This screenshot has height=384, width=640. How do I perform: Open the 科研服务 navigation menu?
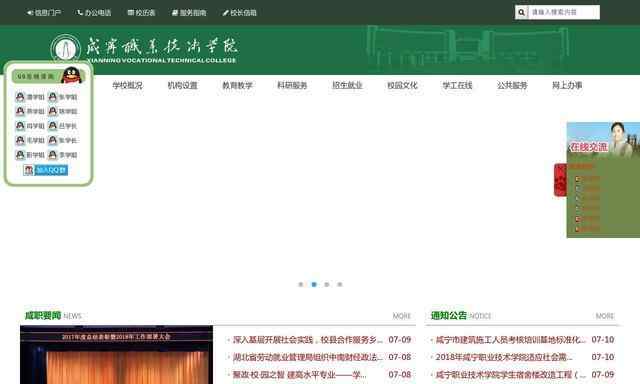click(x=292, y=85)
